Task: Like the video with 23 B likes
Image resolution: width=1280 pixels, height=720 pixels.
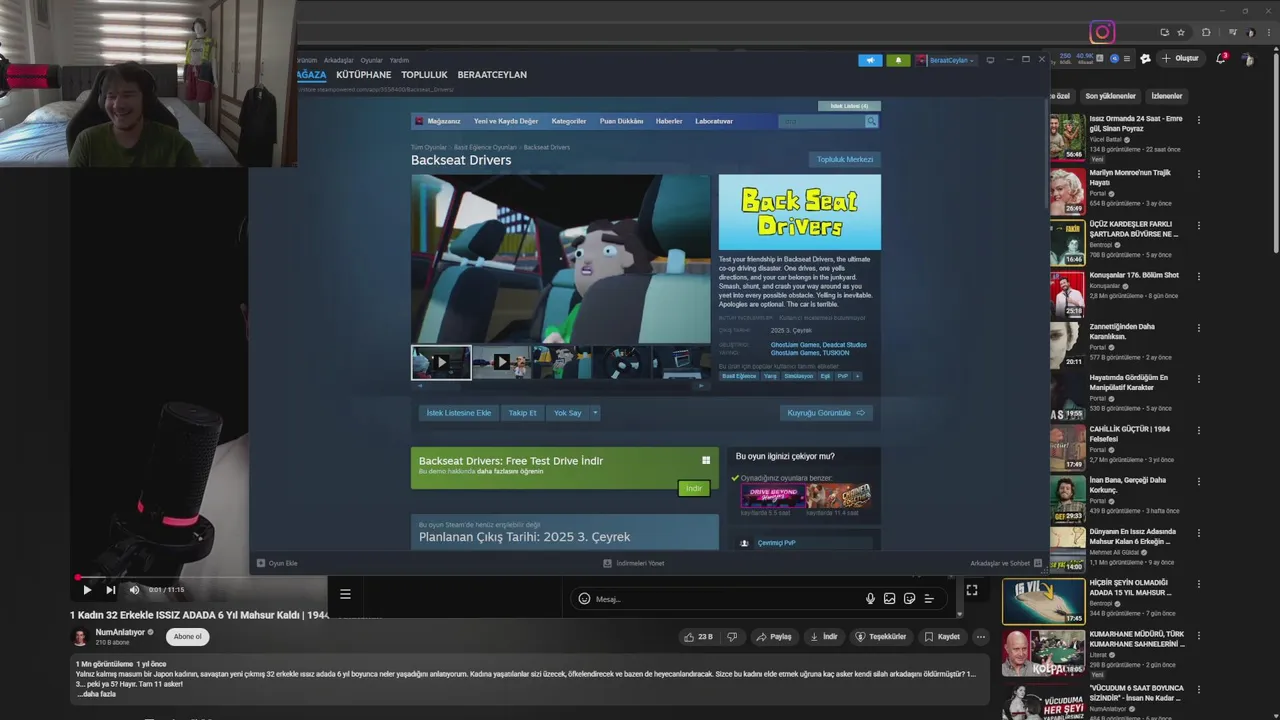Action: [x=699, y=637]
